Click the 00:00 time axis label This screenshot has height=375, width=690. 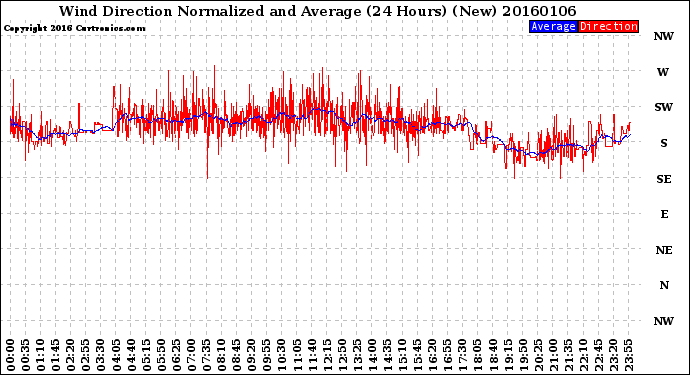[x=11, y=355]
